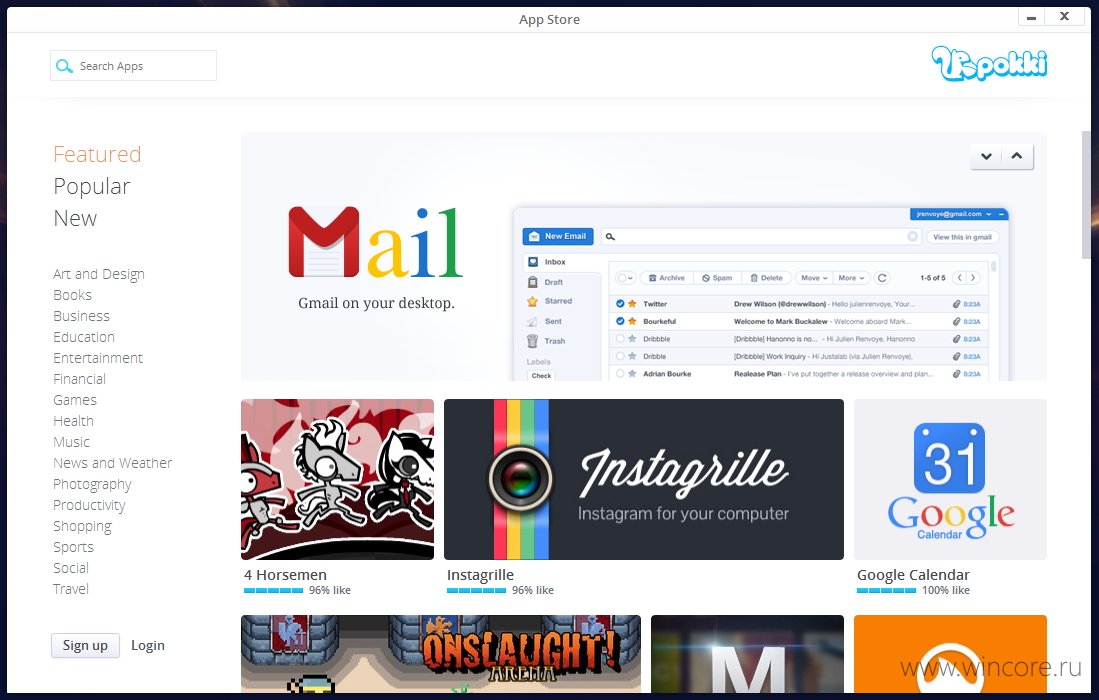Image resolution: width=1099 pixels, height=700 pixels.
Task: Select the Featured section
Action: 97,154
